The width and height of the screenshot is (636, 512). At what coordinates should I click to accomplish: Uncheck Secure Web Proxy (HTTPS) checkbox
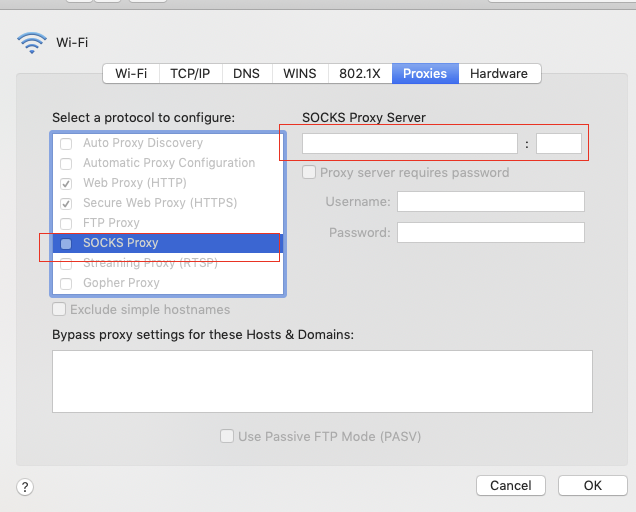66,203
